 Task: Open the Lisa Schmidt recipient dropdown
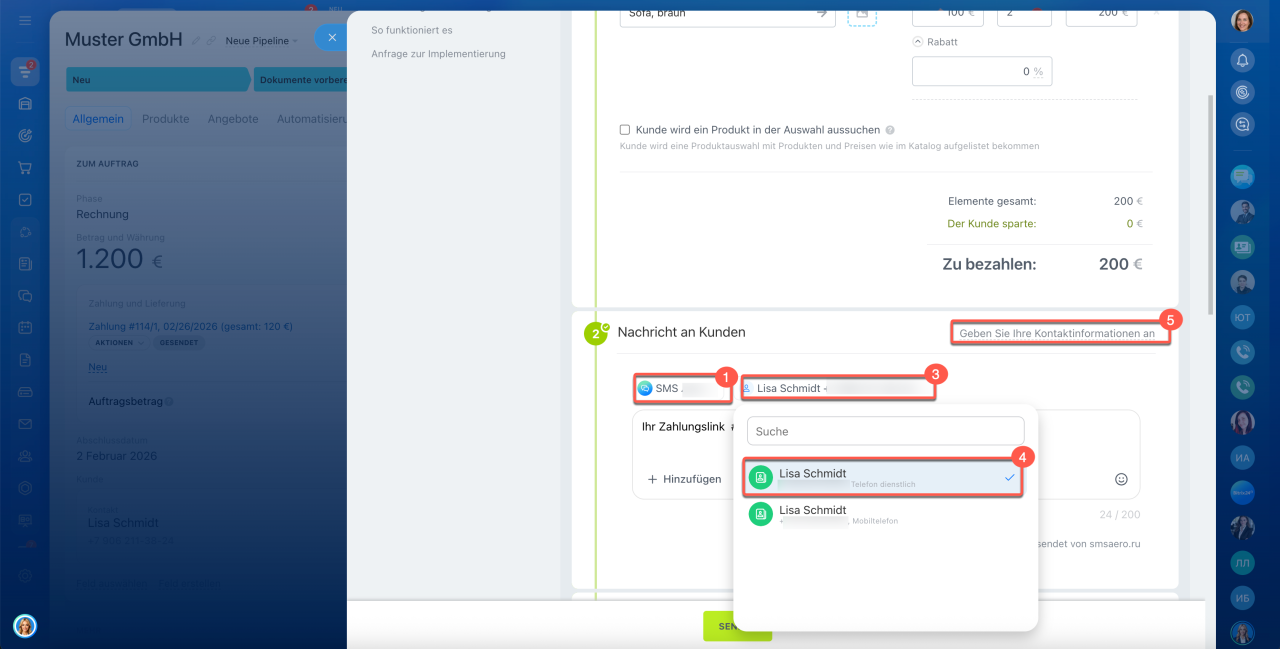pyautogui.click(x=838, y=388)
